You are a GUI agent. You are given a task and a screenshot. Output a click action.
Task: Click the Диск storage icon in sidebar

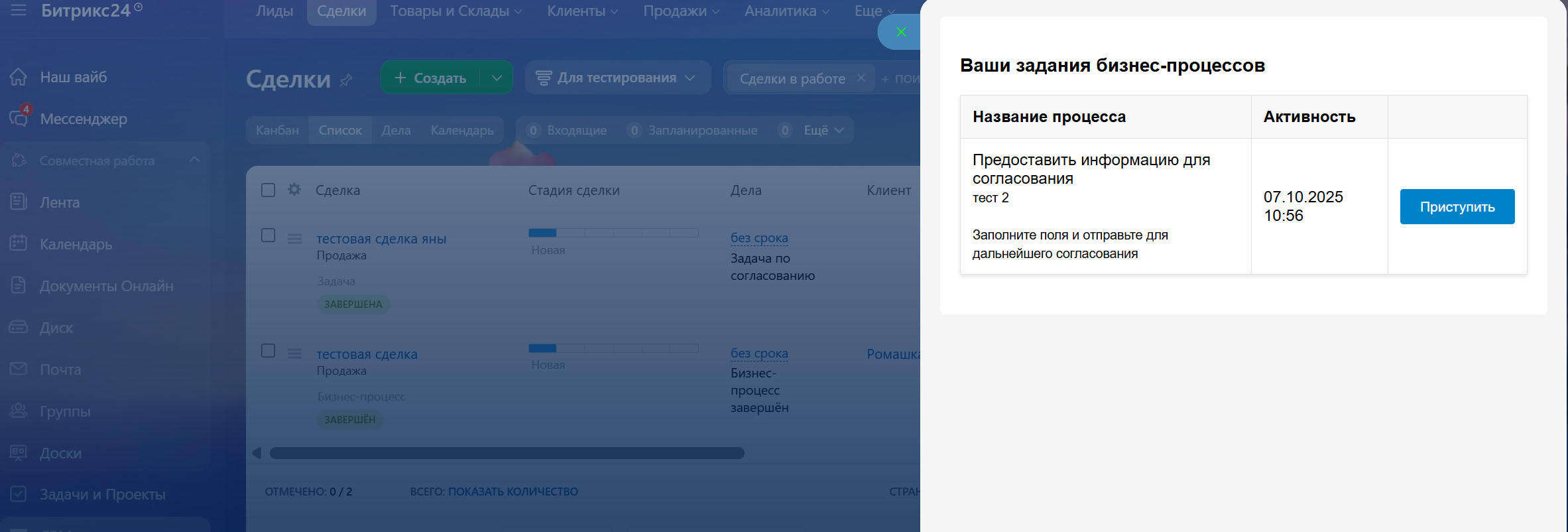tap(19, 327)
